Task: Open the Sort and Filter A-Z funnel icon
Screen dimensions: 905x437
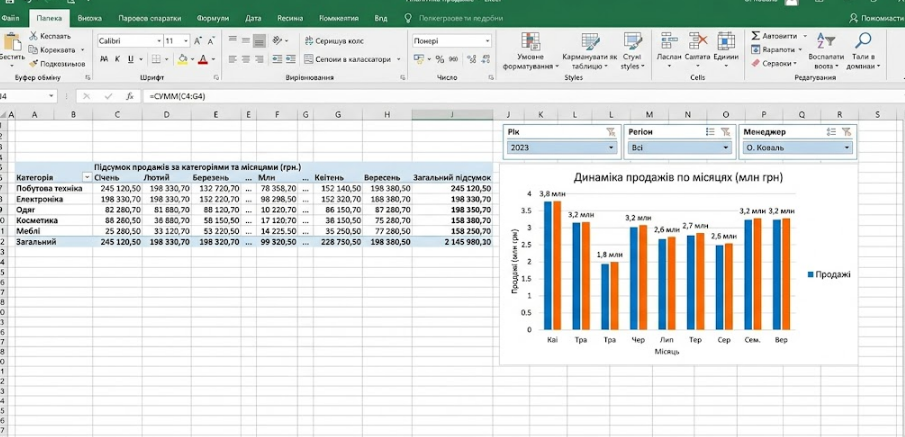Action: click(x=826, y=41)
